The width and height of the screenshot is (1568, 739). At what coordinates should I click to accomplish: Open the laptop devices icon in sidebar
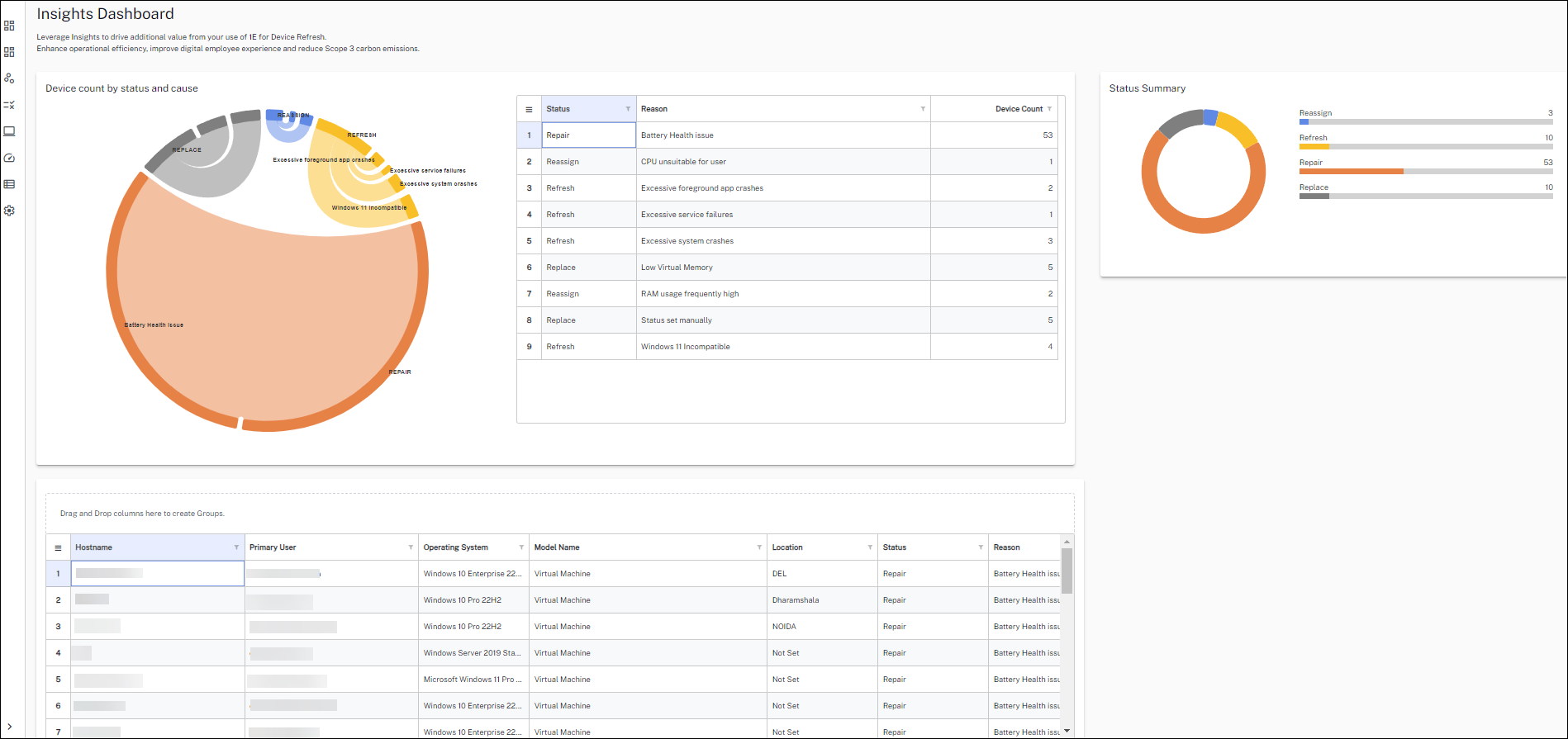coord(9,131)
